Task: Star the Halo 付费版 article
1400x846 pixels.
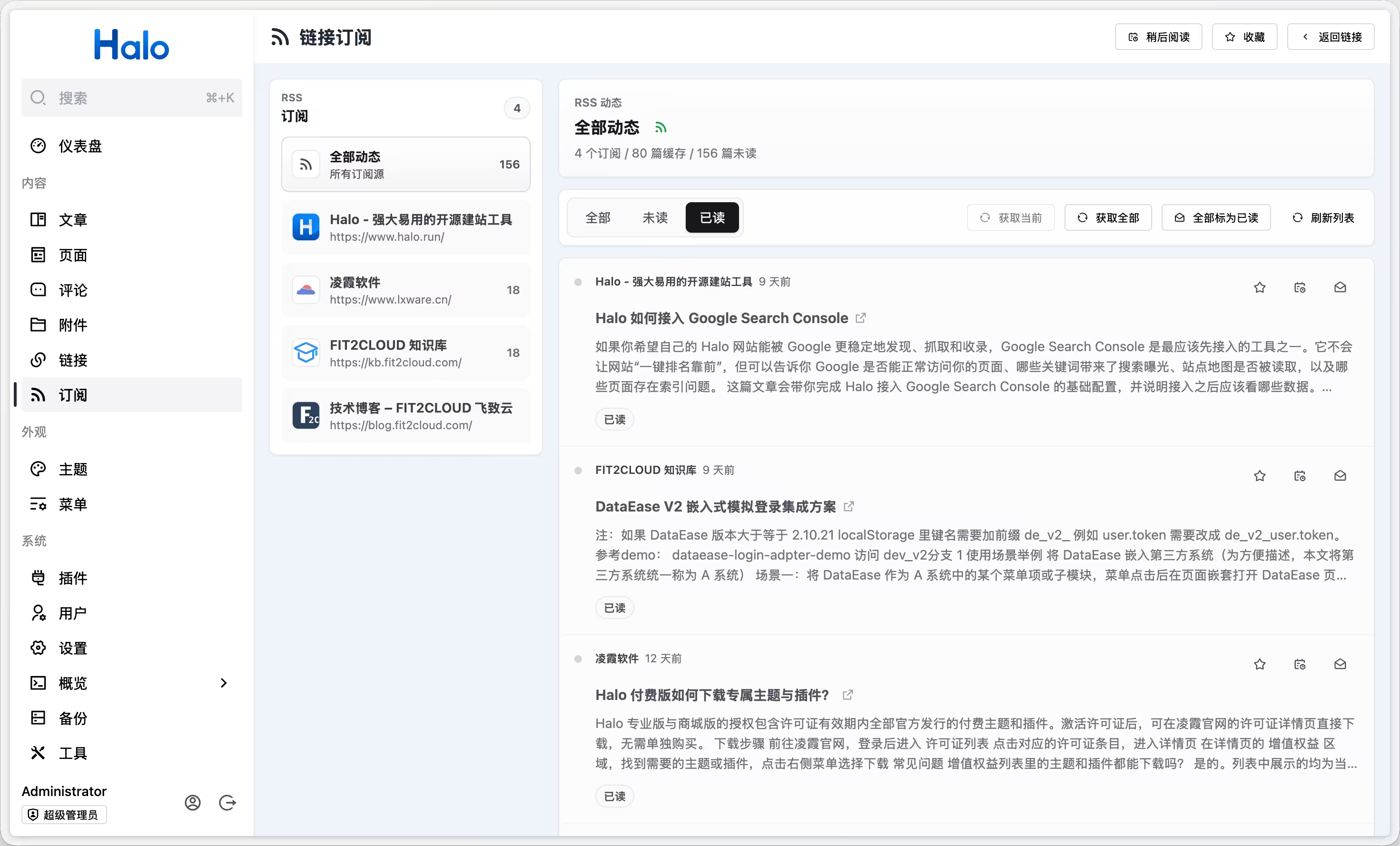Action: [1260, 664]
